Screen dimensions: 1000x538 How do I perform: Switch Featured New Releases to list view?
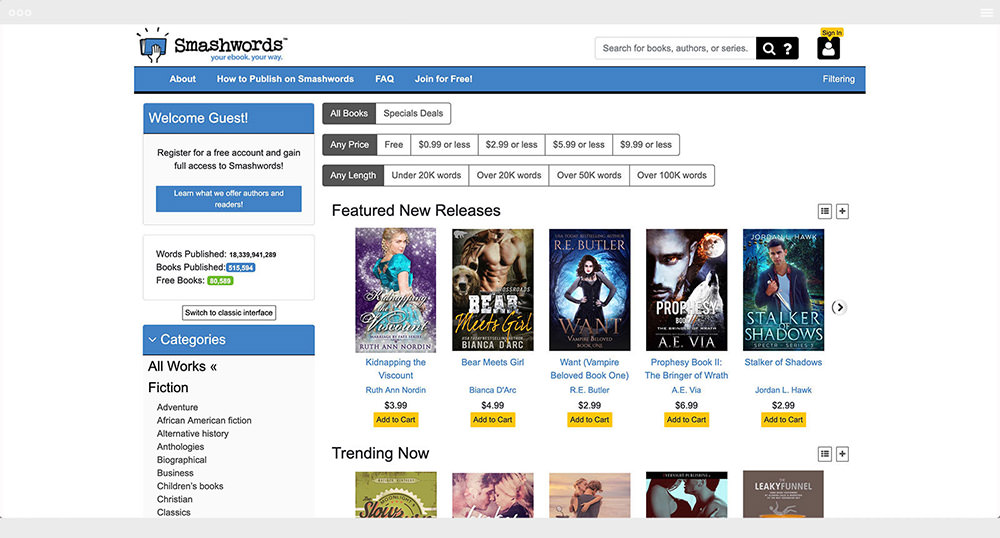[825, 211]
